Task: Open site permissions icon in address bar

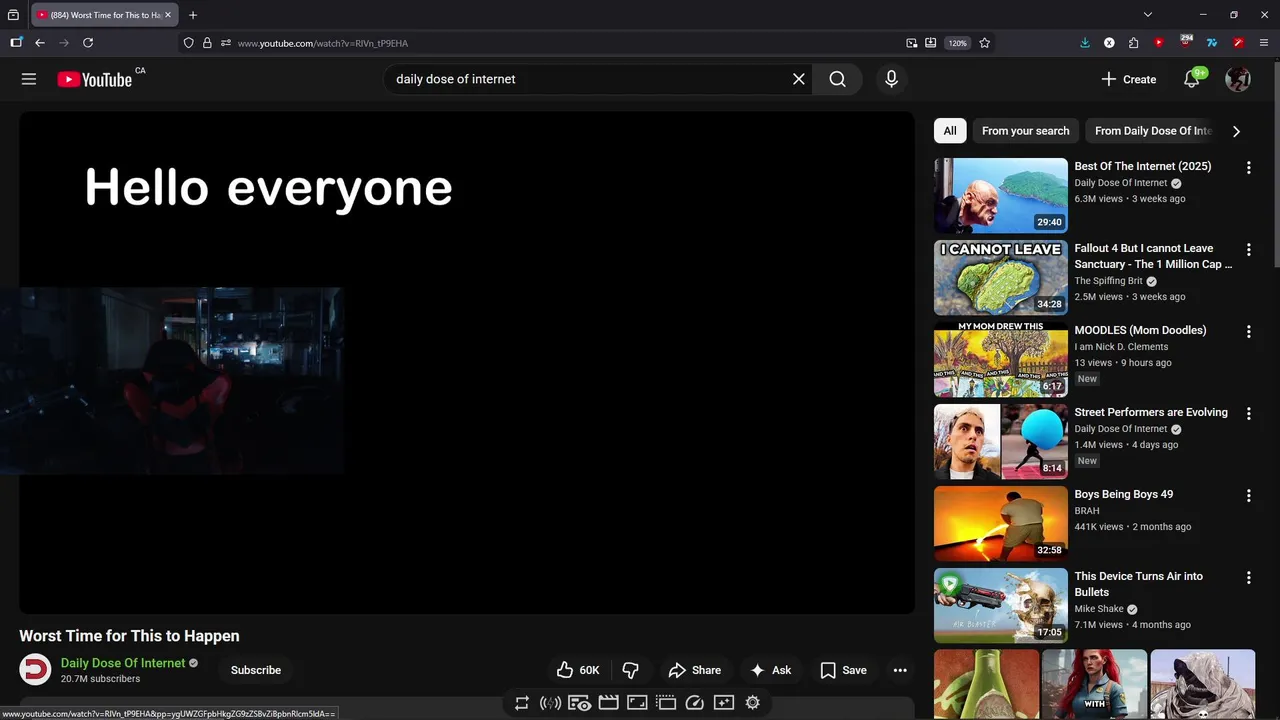Action: click(x=226, y=43)
